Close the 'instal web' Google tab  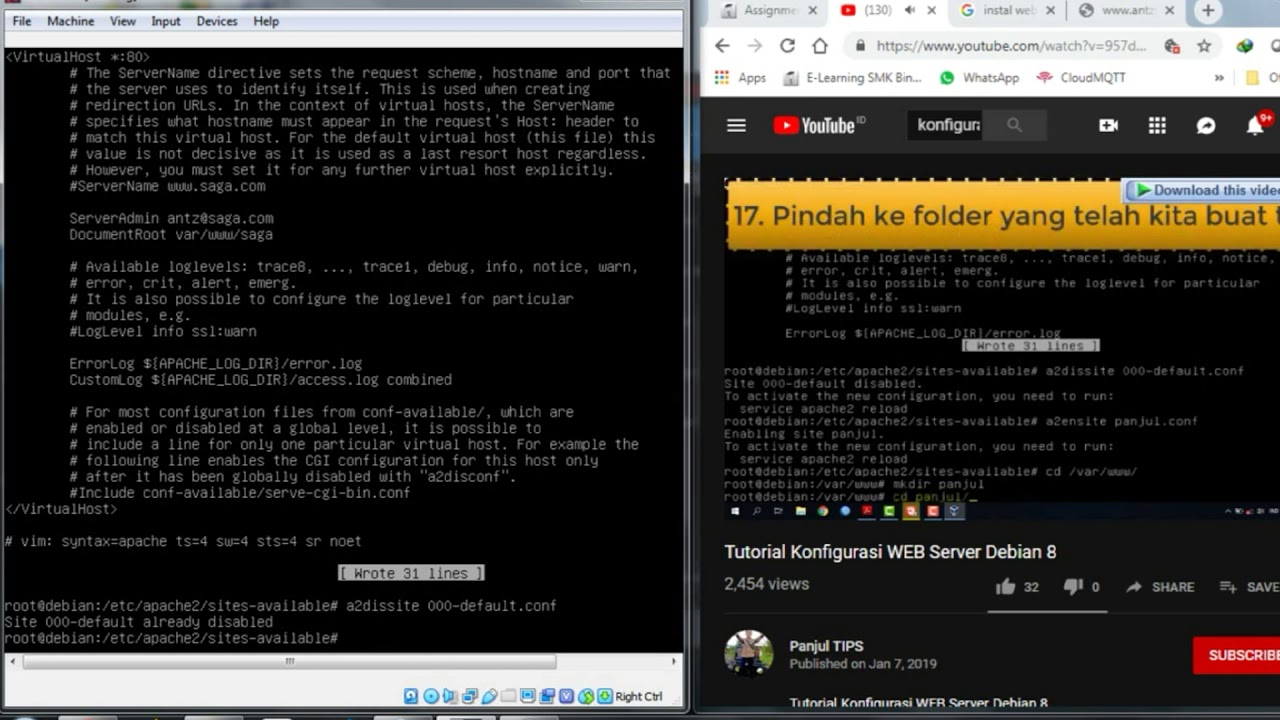[x=1052, y=11]
